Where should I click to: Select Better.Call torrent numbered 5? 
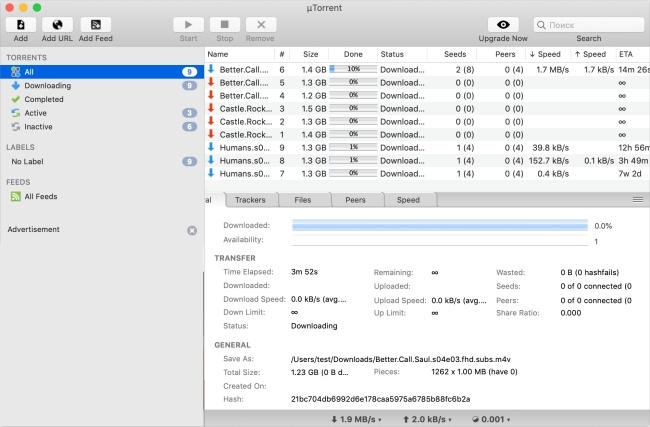tap(427, 82)
